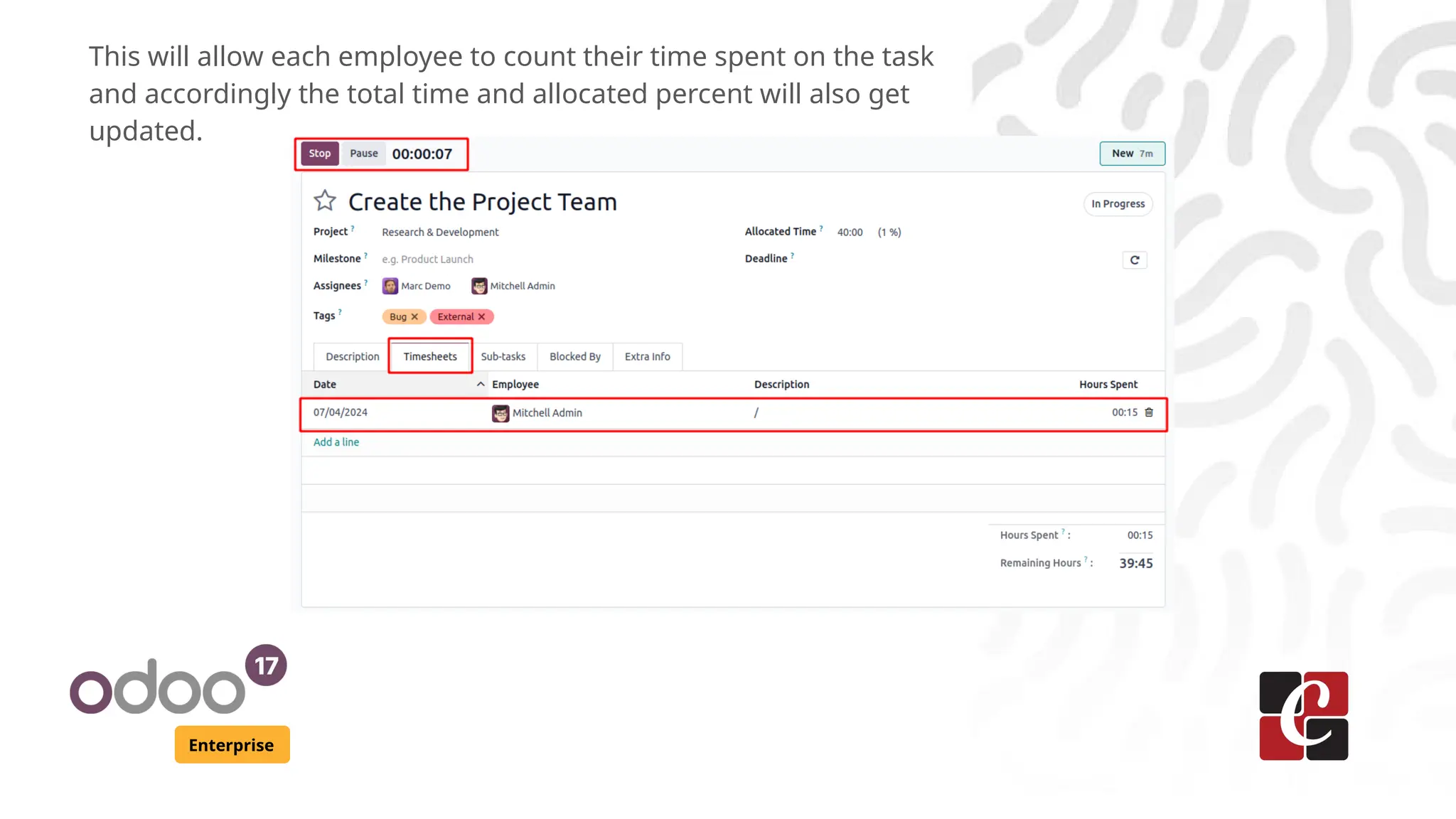Remove the External tag
The image size is (1456, 819).
point(482,317)
